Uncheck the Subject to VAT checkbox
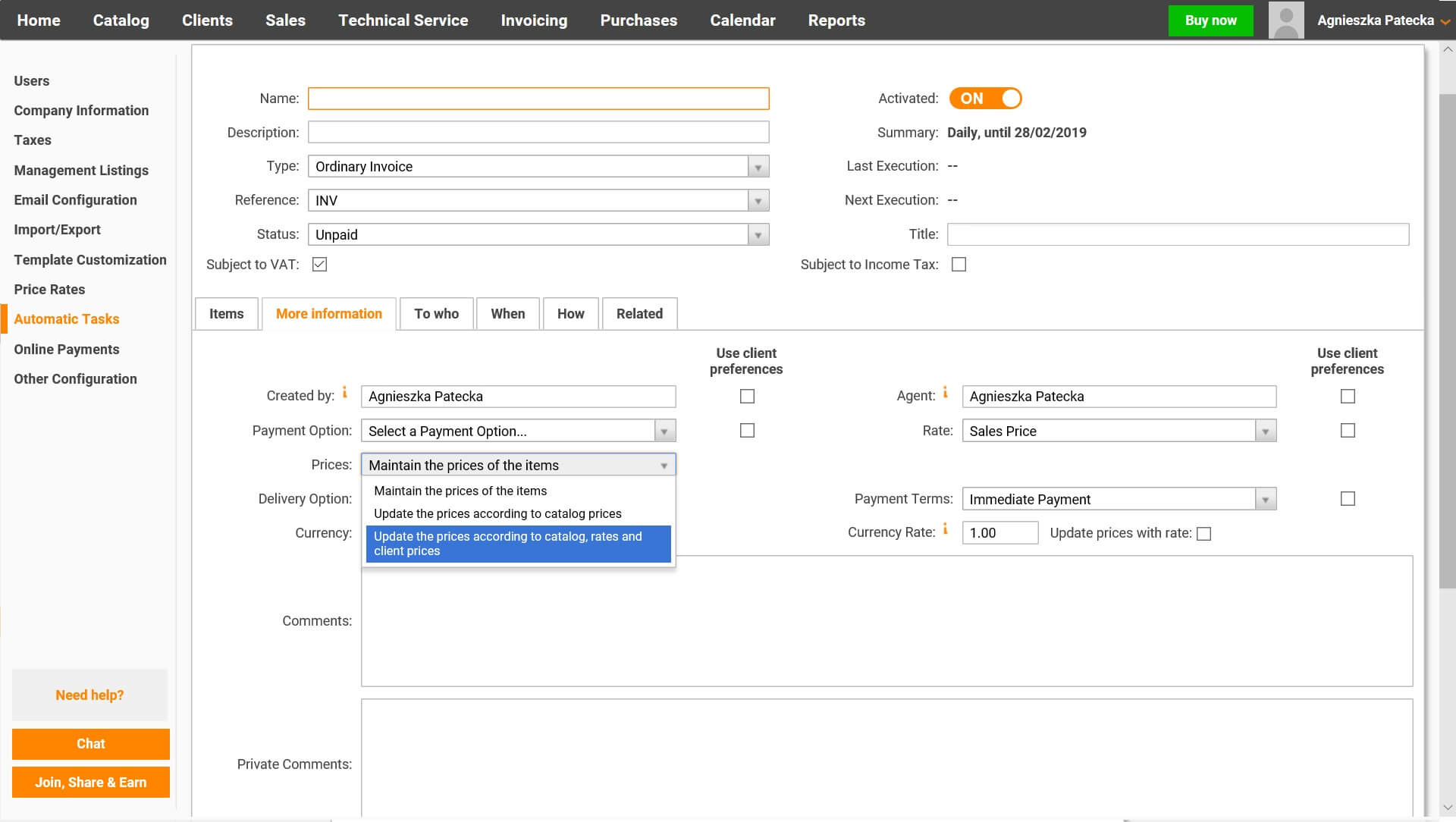1456x822 pixels. point(319,265)
